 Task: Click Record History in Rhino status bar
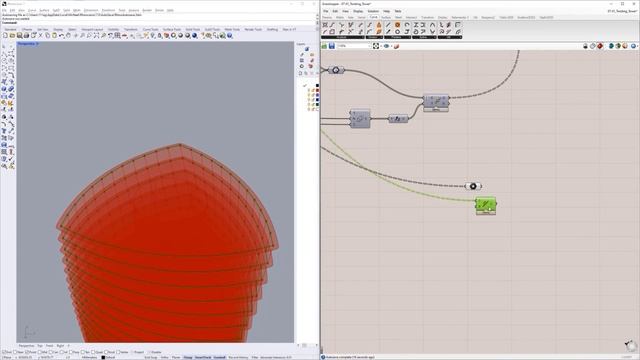pos(238,357)
